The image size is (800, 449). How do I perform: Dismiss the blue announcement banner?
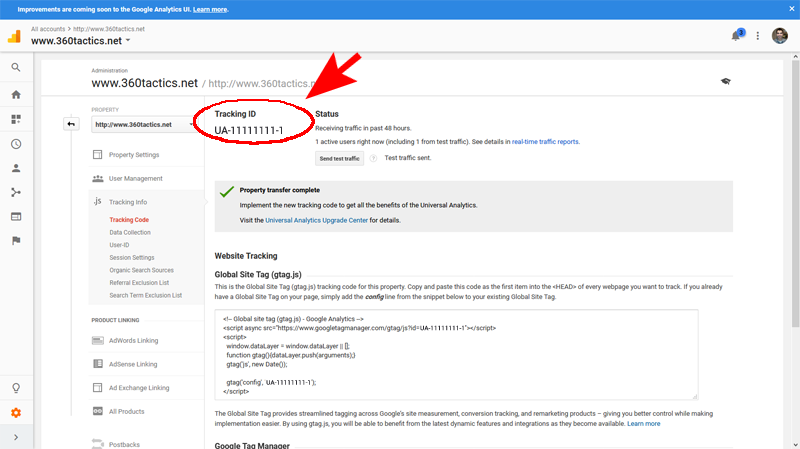point(792,9)
